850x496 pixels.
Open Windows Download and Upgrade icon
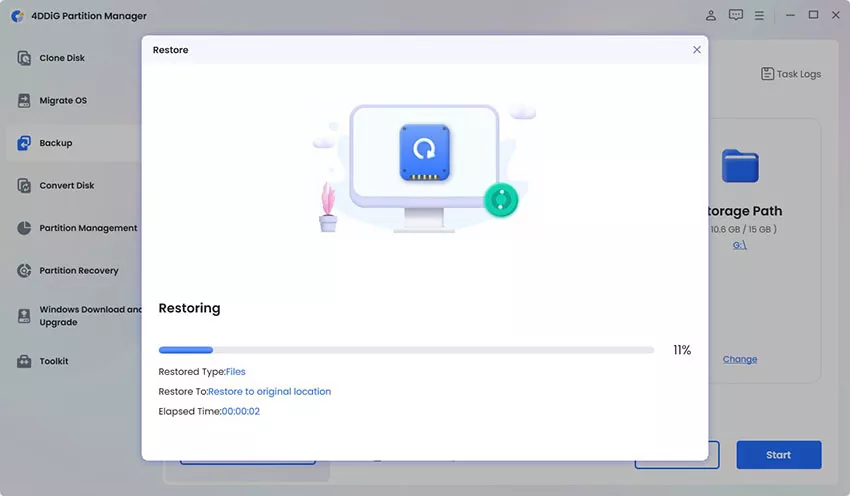(x=24, y=316)
